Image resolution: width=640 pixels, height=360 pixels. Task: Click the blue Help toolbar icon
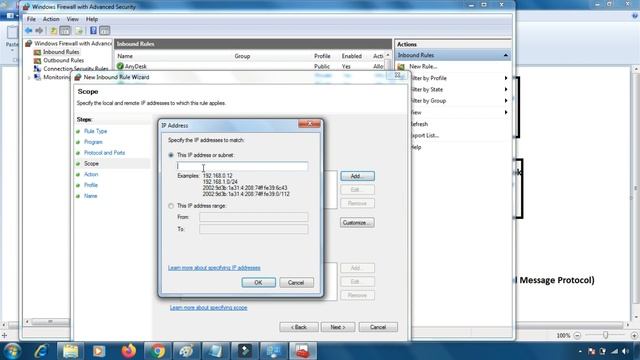93,31
